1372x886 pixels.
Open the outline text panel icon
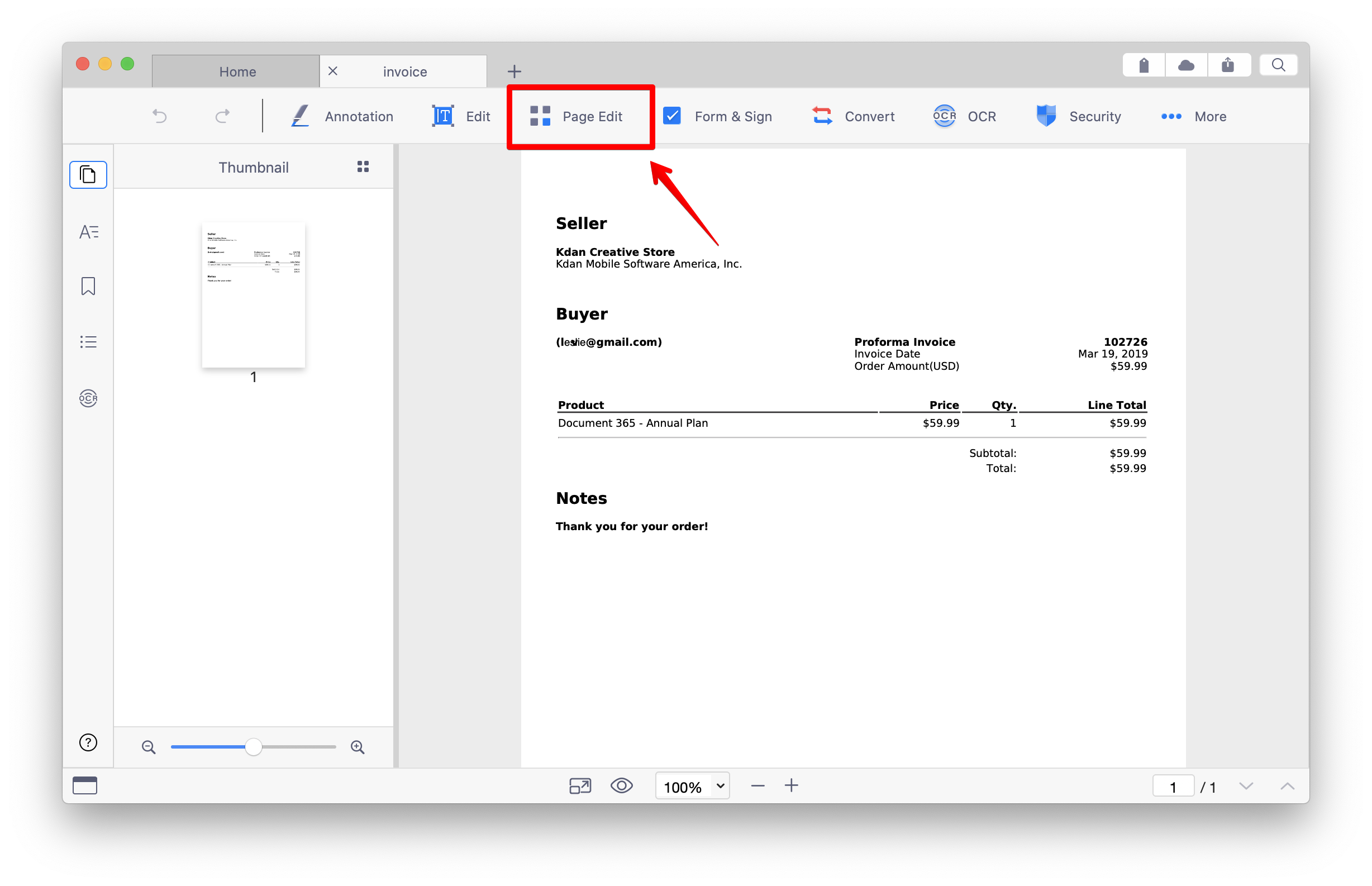[x=88, y=232]
